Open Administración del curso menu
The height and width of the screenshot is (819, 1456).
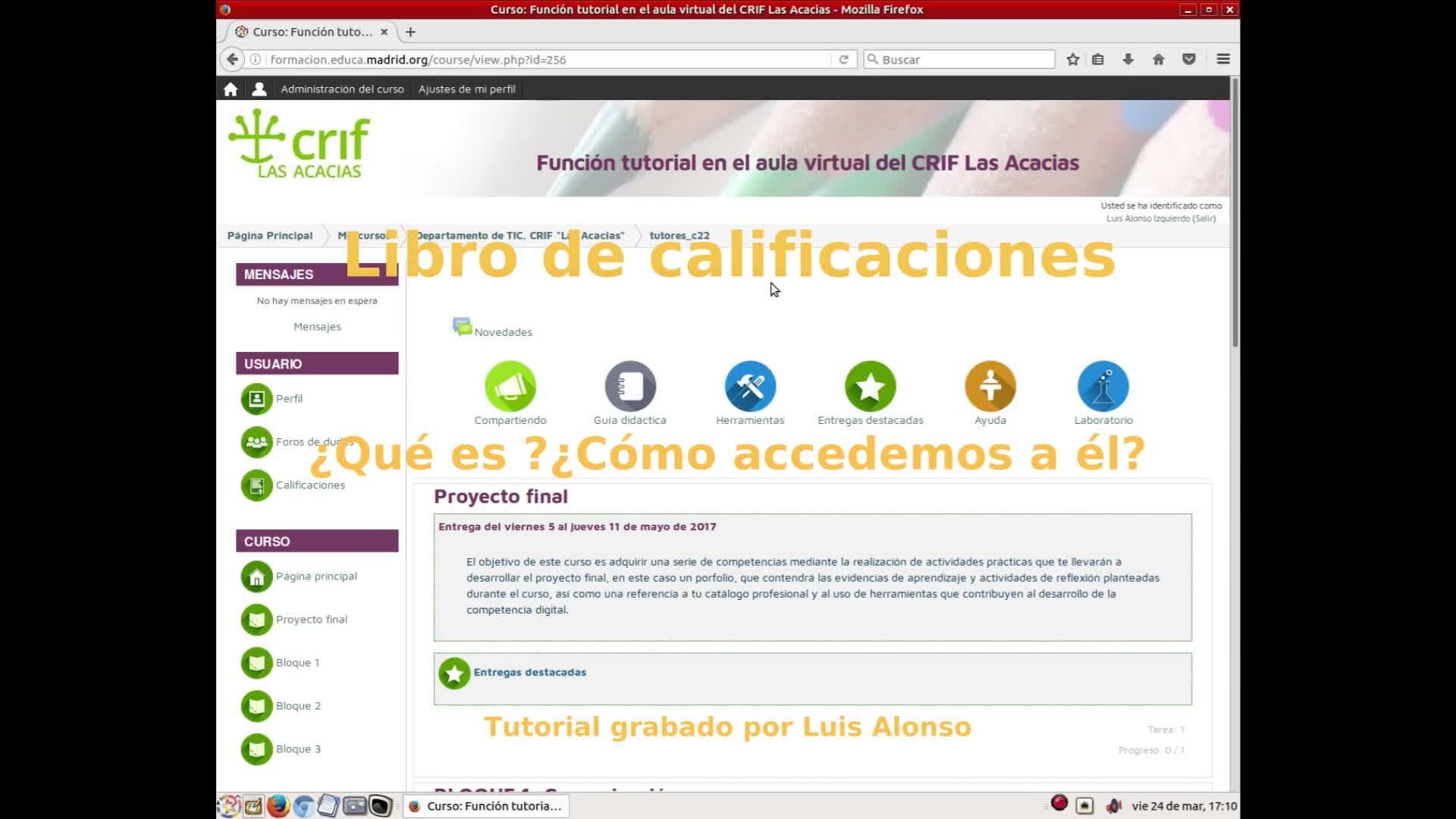tap(342, 89)
